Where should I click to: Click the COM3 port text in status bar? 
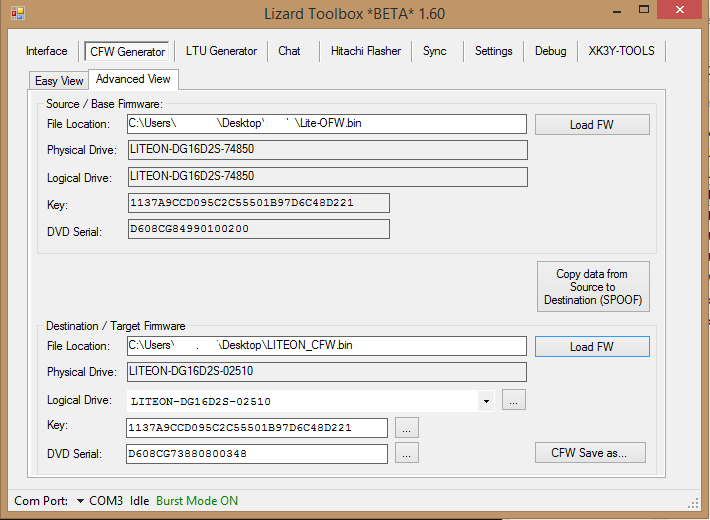[x=106, y=501]
